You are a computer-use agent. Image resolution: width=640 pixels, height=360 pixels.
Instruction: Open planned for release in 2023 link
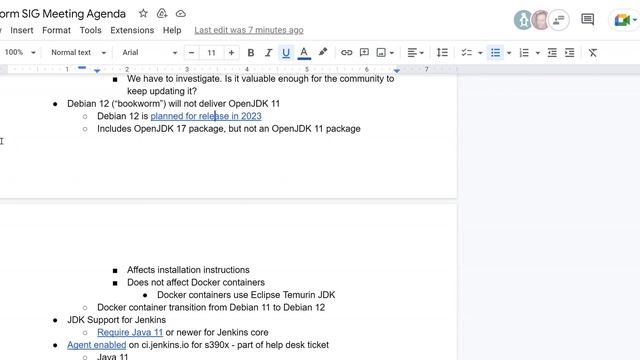point(206,116)
